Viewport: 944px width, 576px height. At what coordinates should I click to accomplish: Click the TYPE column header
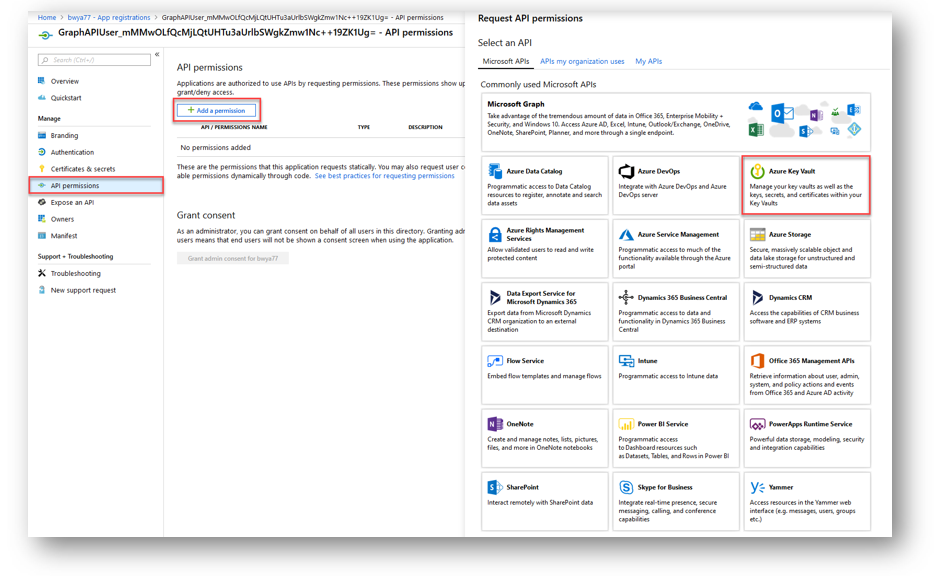(x=364, y=127)
